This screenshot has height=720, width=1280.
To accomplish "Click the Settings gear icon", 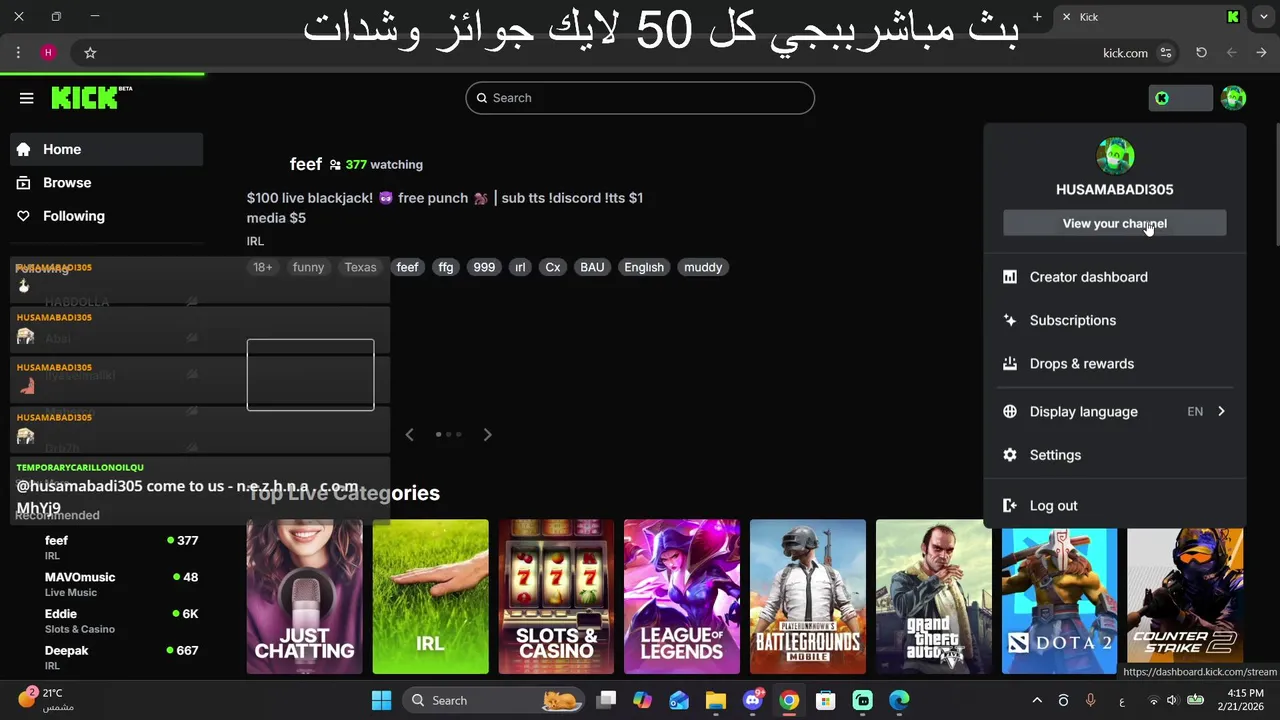I will (1010, 455).
